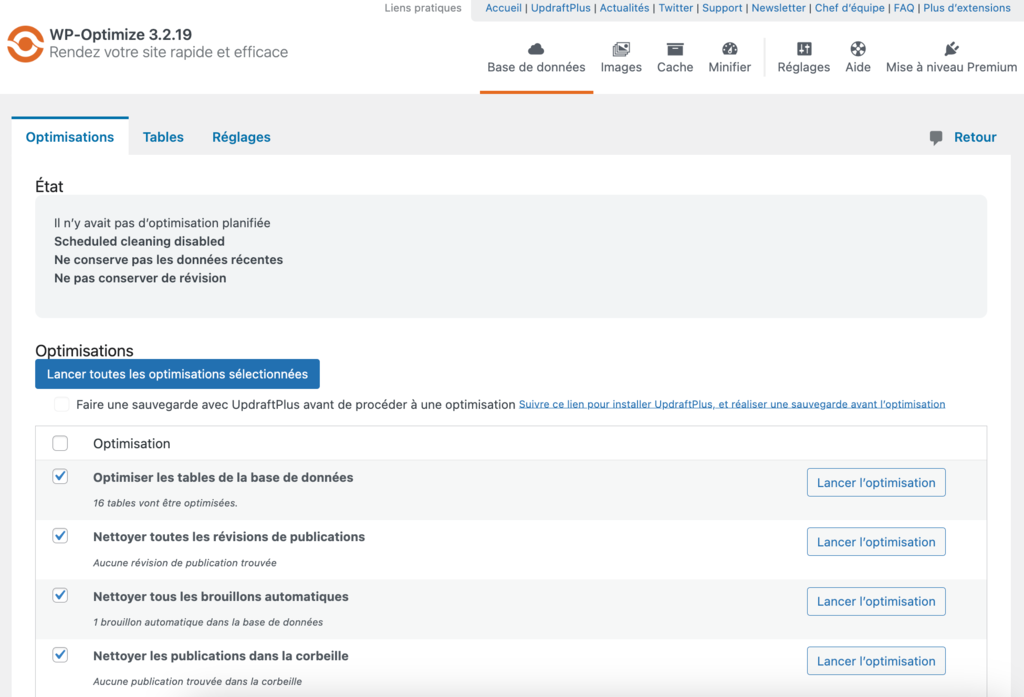Open the Images section icon
The image size is (1024, 697).
tap(621, 47)
